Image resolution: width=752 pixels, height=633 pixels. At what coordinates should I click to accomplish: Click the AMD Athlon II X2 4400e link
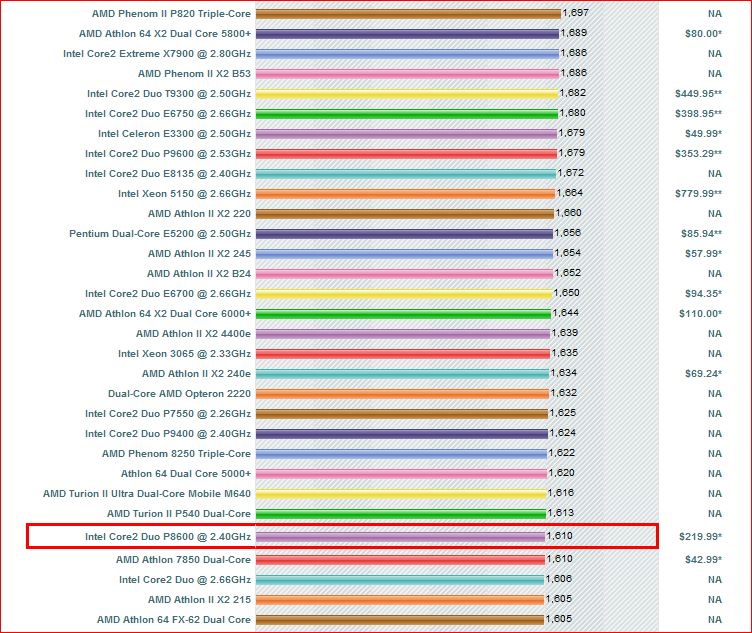pyautogui.click(x=193, y=334)
